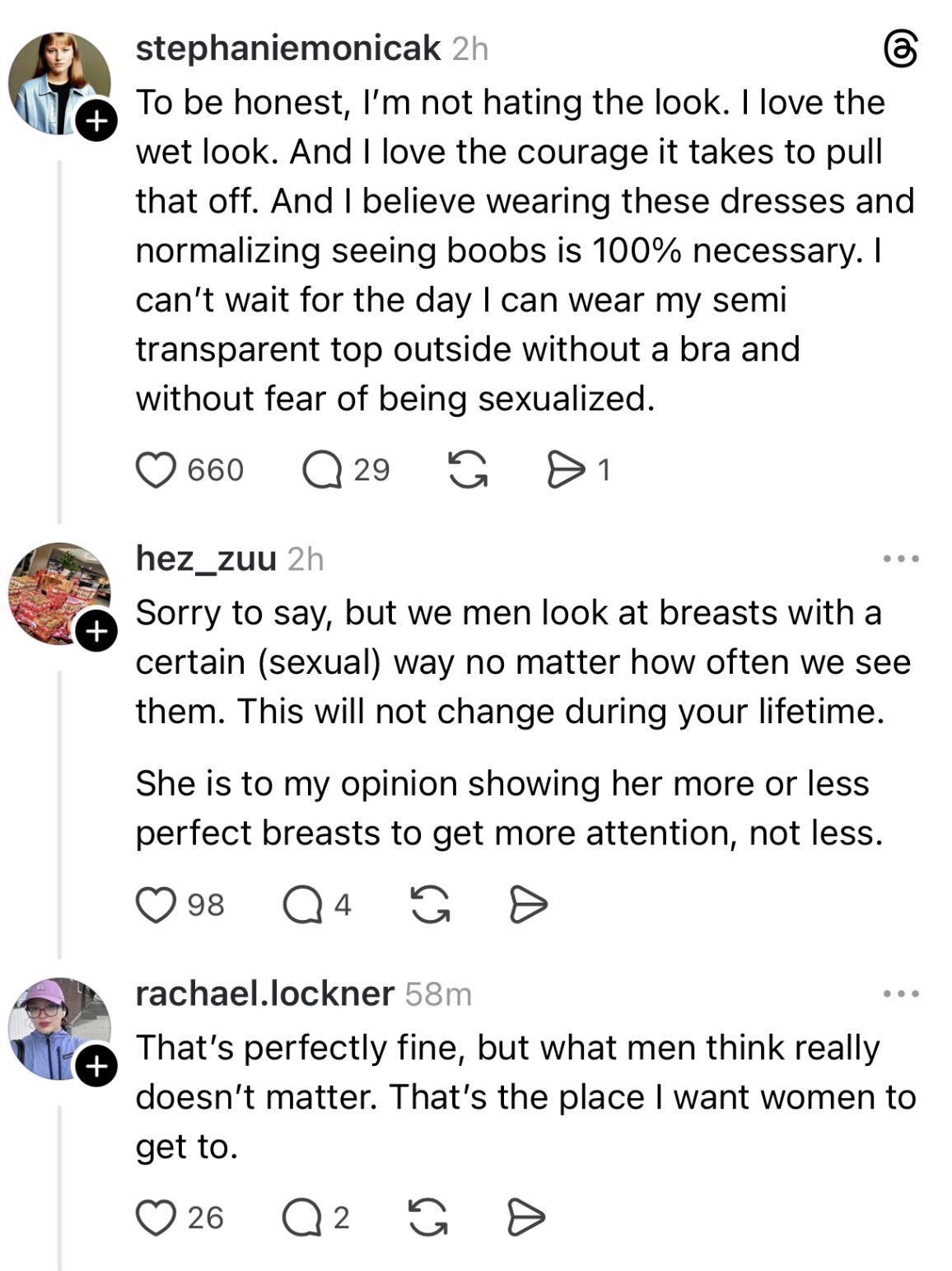Like rachael.lockner's reply with the heart
The image size is (952, 1271).
(156, 1217)
